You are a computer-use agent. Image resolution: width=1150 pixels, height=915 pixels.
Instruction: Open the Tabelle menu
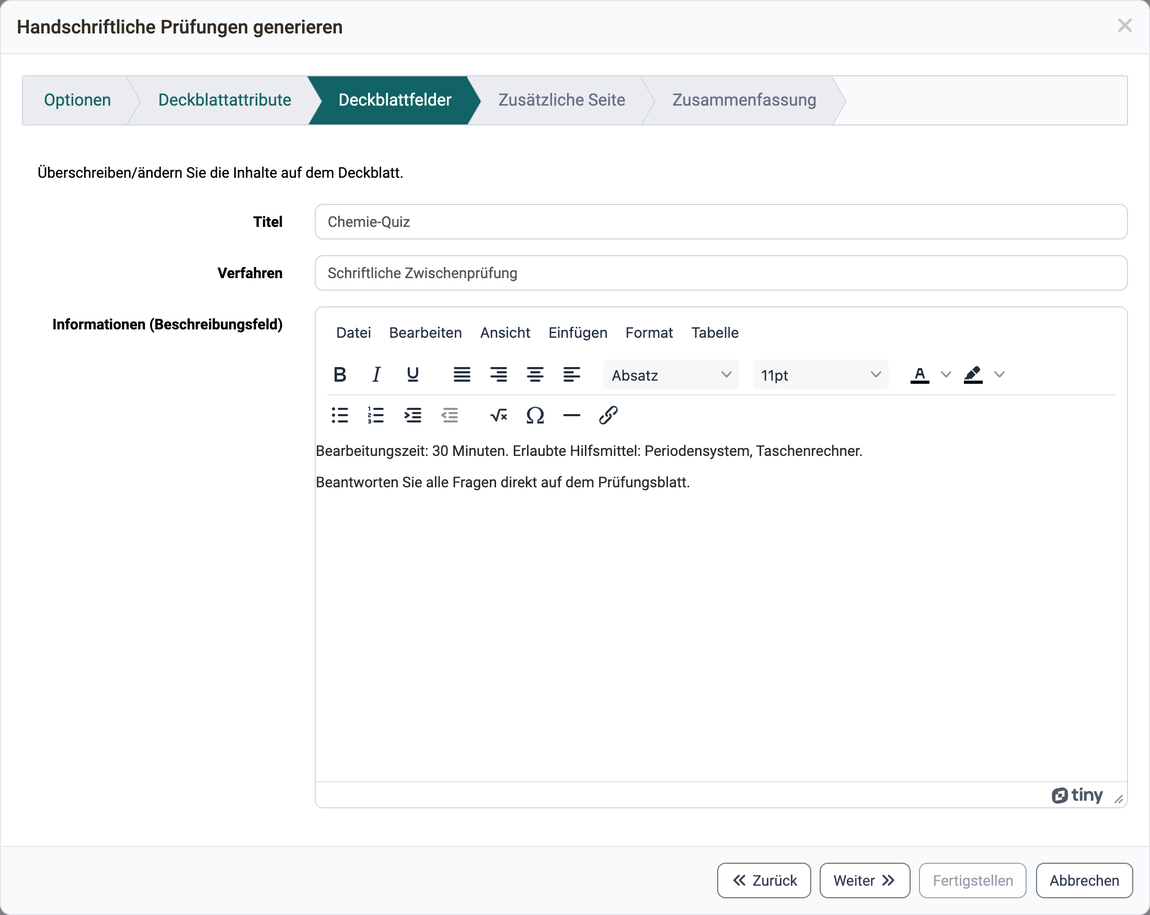[715, 333]
